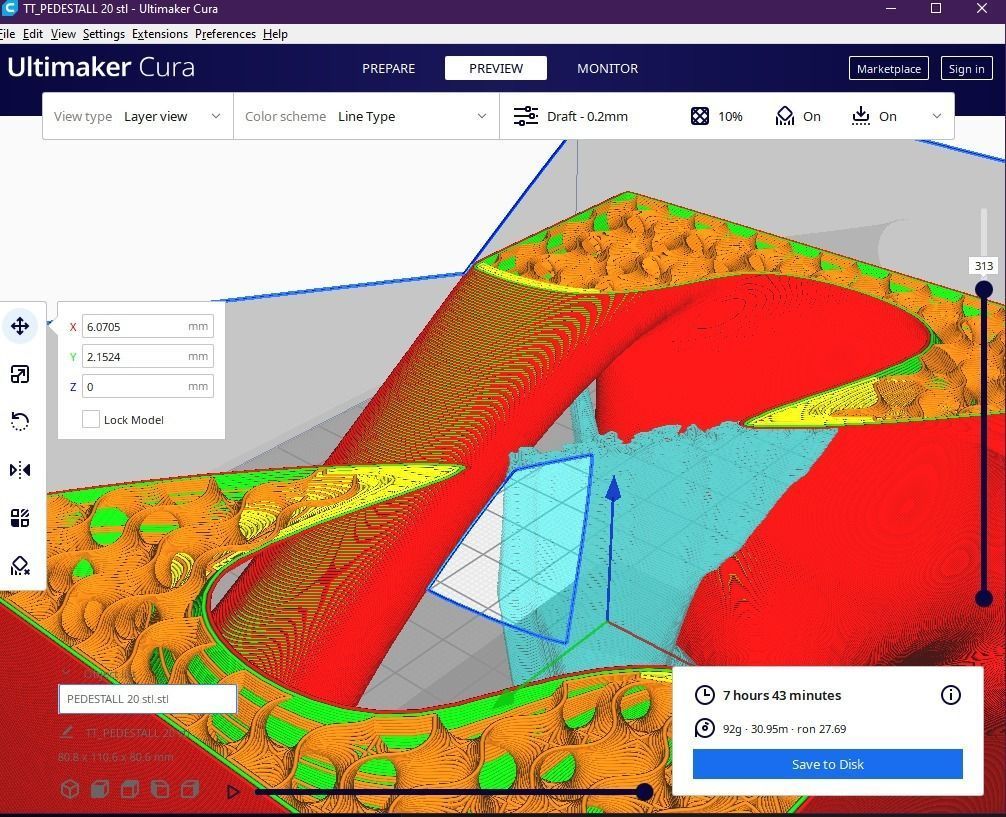Click the simulation path slider handle
This screenshot has height=817, width=1006.
click(644, 792)
